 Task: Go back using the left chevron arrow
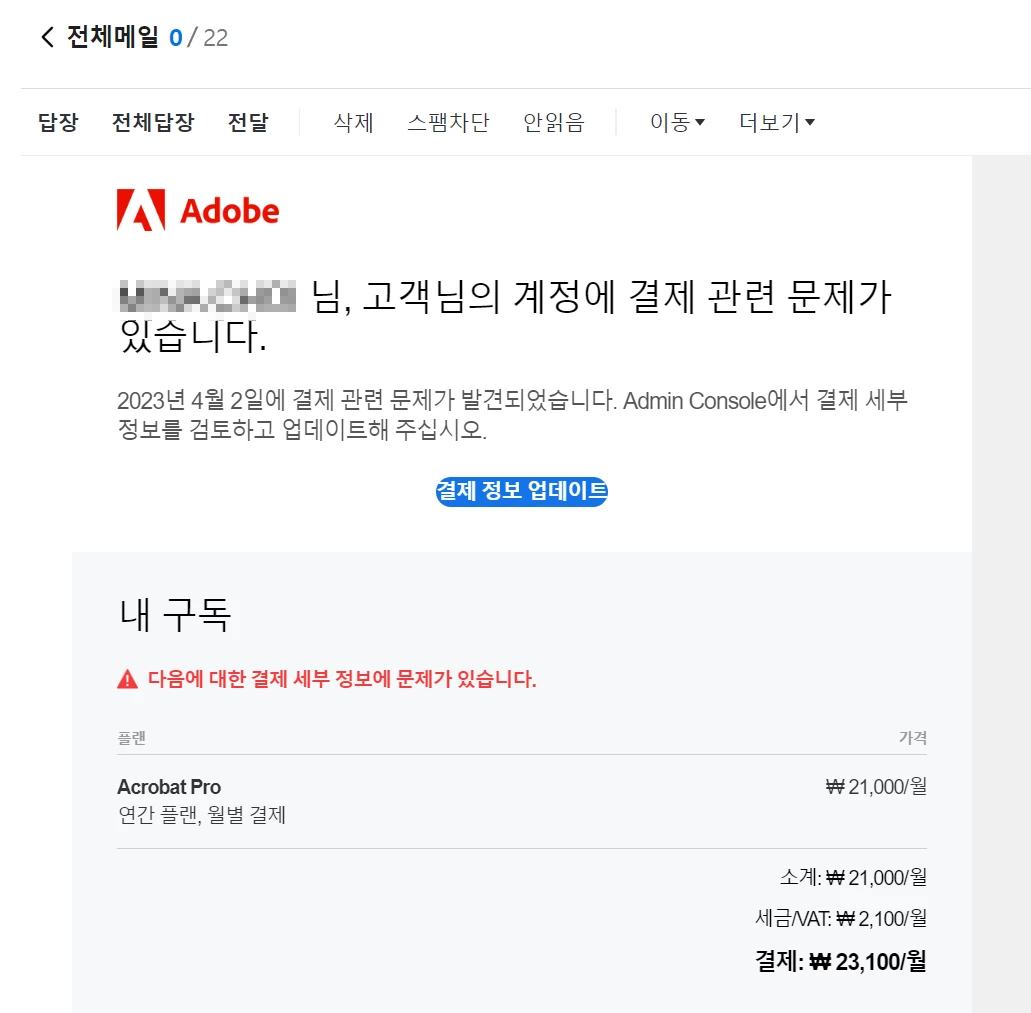point(47,37)
